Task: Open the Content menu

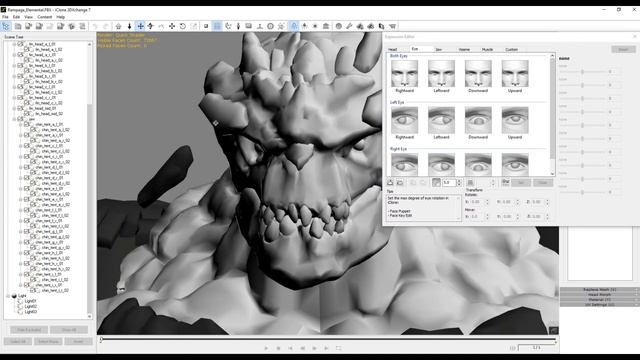Action: [x=45, y=17]
